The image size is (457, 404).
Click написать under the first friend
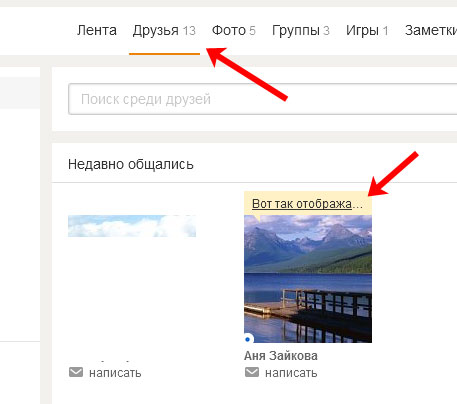pos(115,373)
